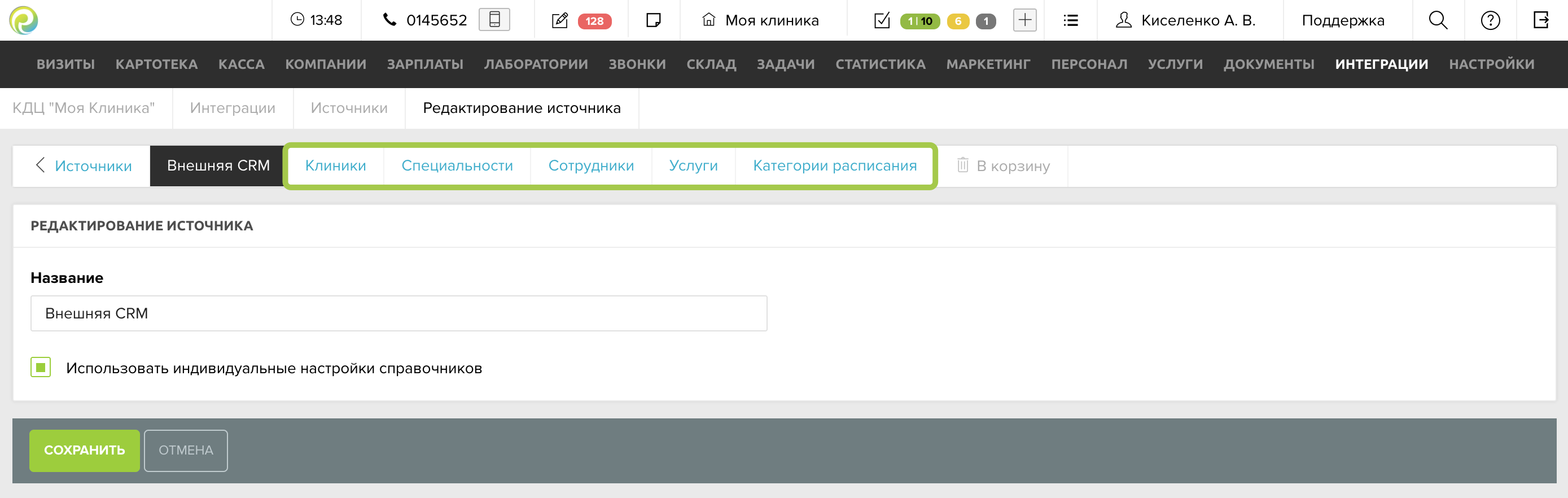This screenshot has width=1568, height=498.
Task: Open search with magnifier icon
Action: (x=1438, y=20)
